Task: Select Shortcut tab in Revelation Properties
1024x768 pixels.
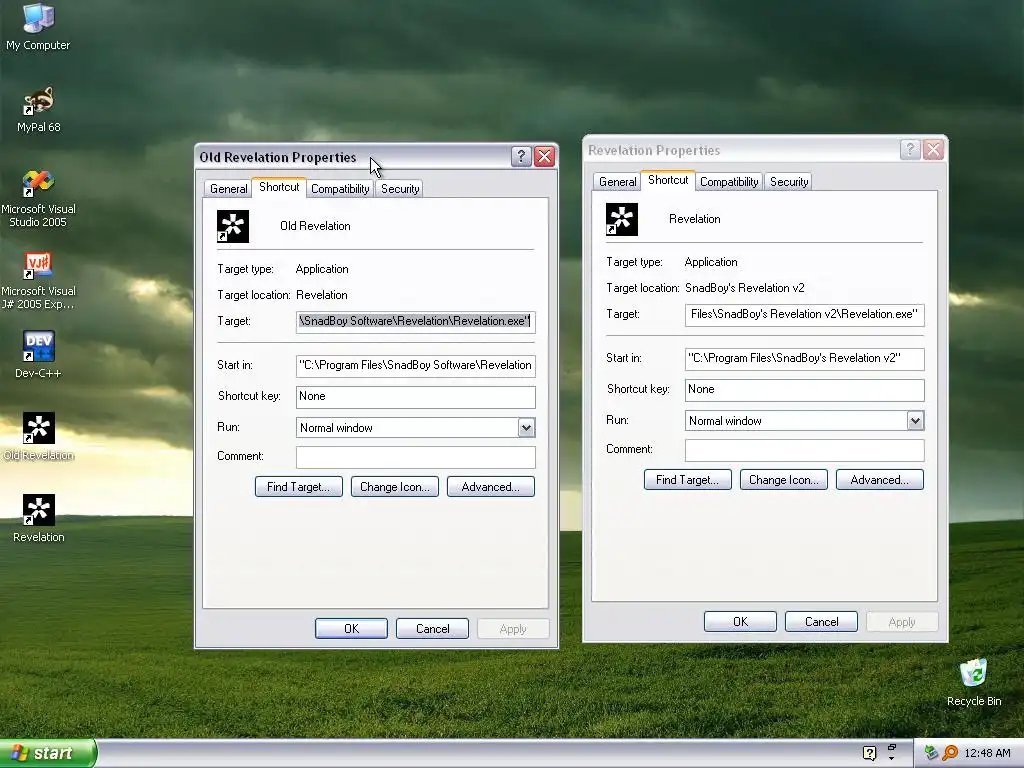Action: (x=667, y=180)
